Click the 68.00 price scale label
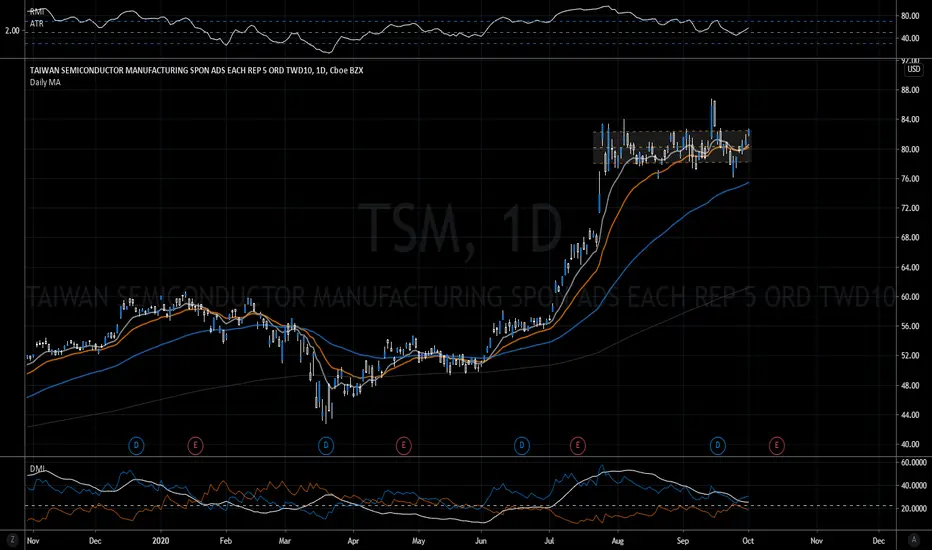Image resolution: width=932 pixels, height=550 pixels. pyautogui.click(x=910, y=238)
